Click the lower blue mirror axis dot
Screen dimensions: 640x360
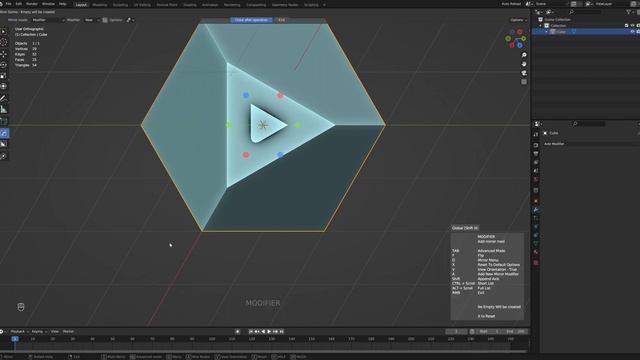(280, 155)
